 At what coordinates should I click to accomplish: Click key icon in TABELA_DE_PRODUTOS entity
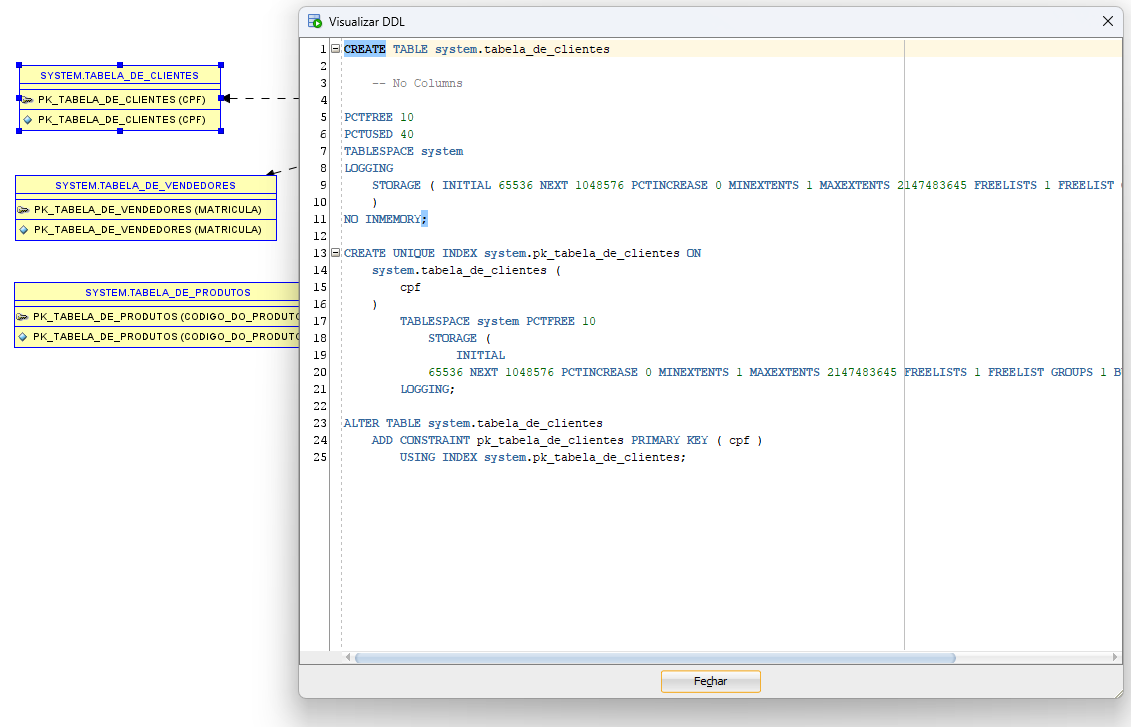pyautogui.click(x=23, y=317)
